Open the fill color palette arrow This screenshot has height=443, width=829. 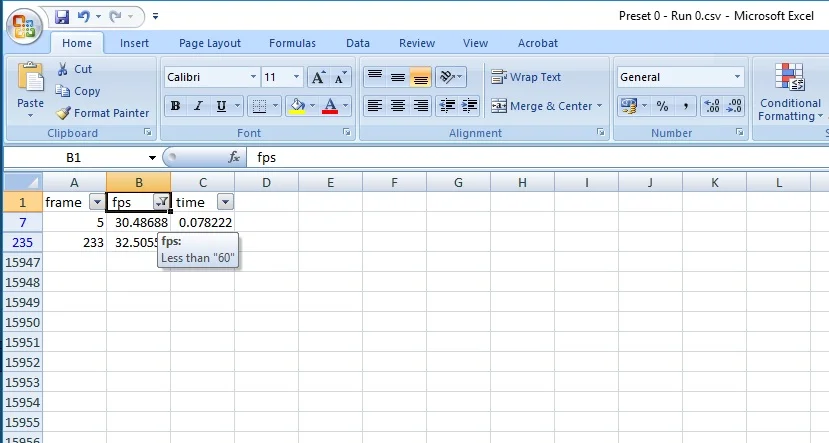point(312,106)
